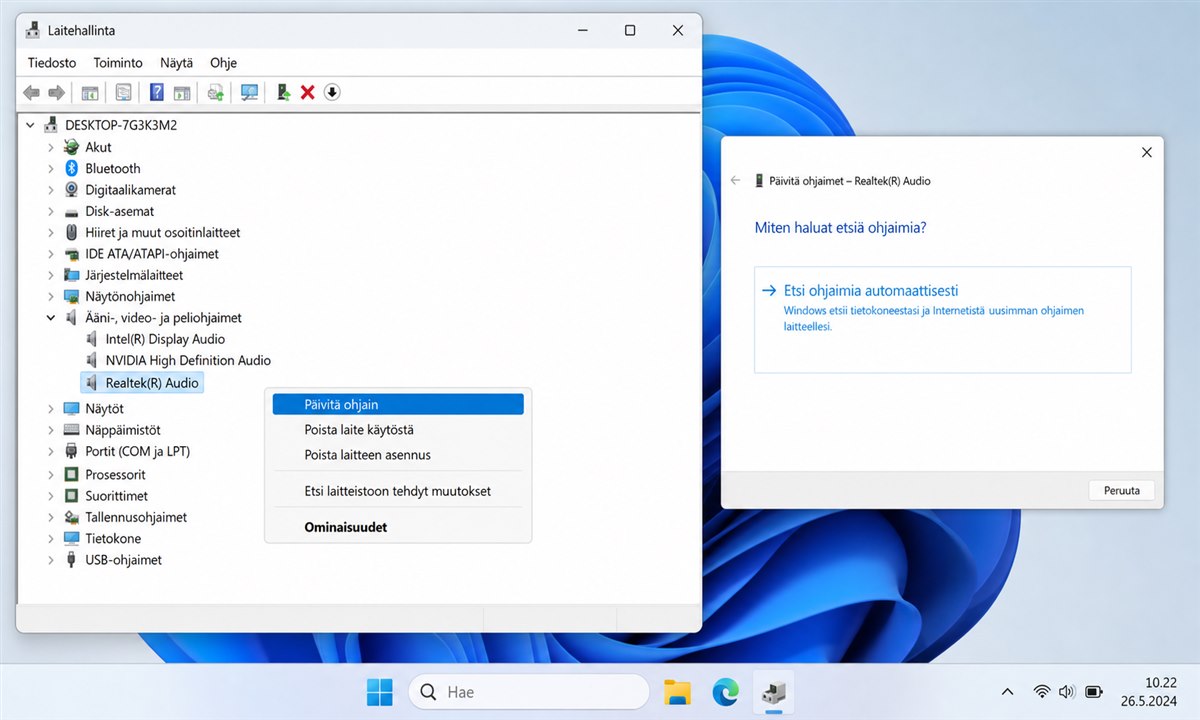Expand the Portit (COM ja LPT) category
Screen dimensions: 1200x720
pos(51,452)
